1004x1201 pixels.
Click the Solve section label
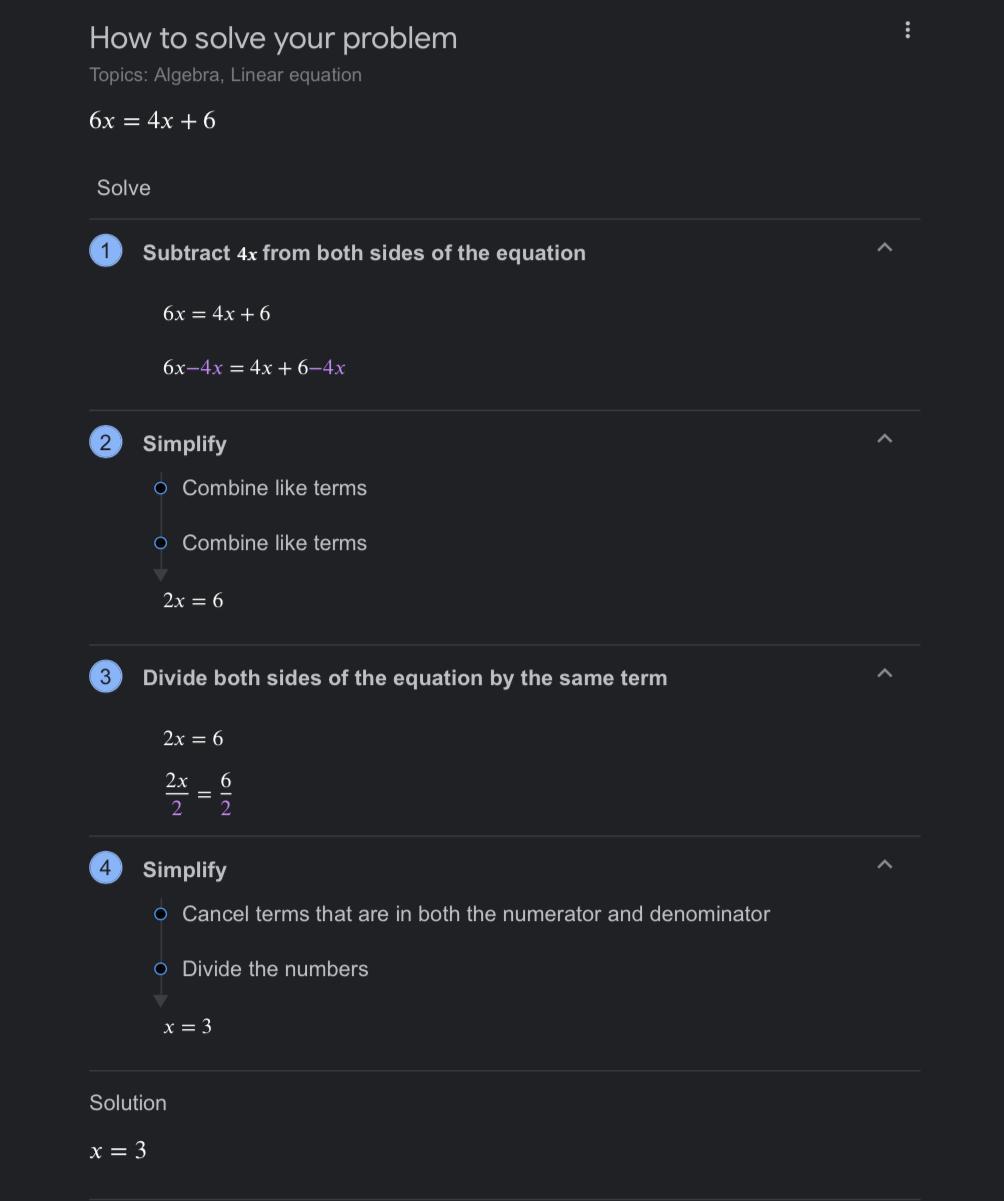pos(124,188)
